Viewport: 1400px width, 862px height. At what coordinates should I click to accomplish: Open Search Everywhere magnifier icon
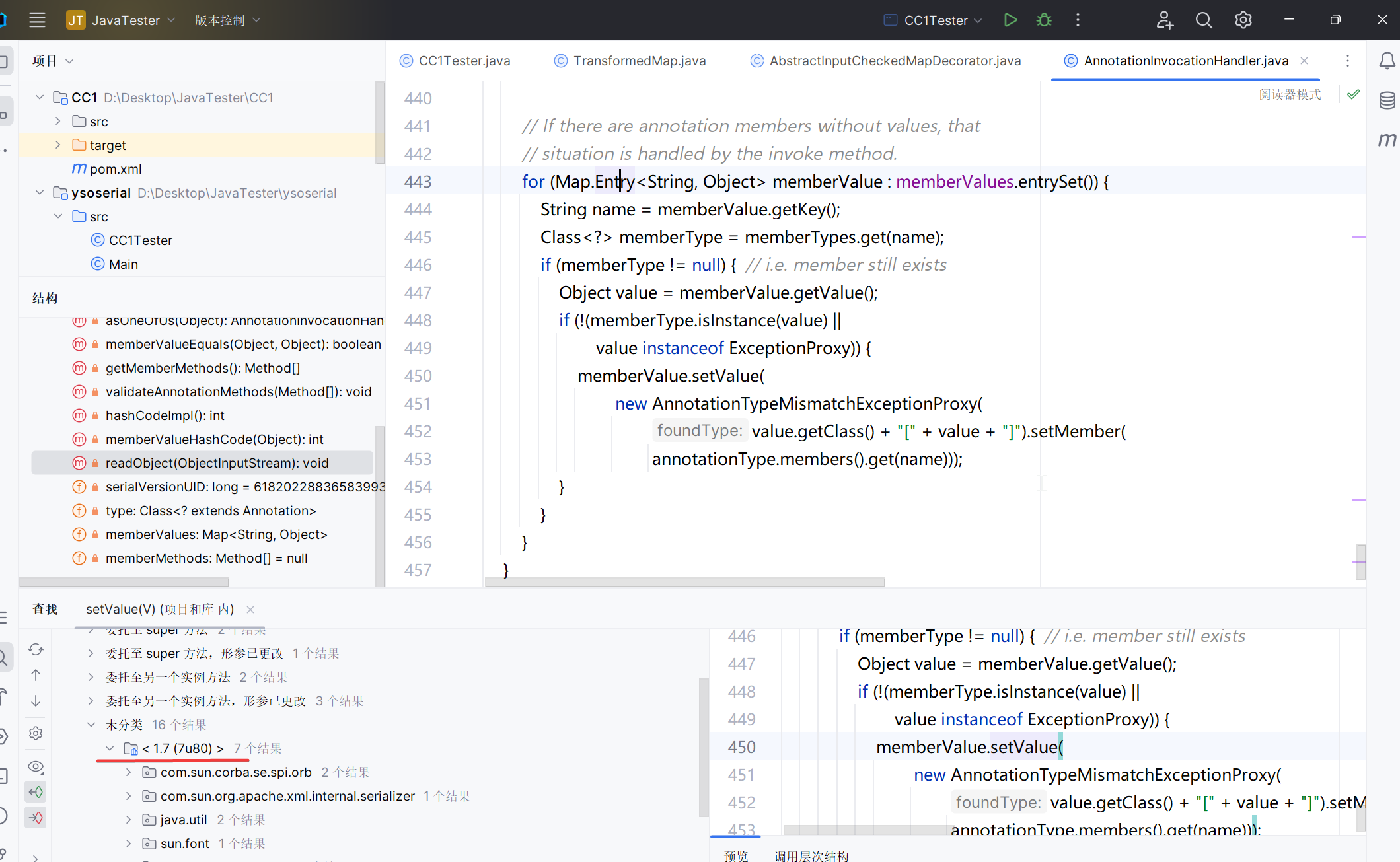tap(1204, 20)
